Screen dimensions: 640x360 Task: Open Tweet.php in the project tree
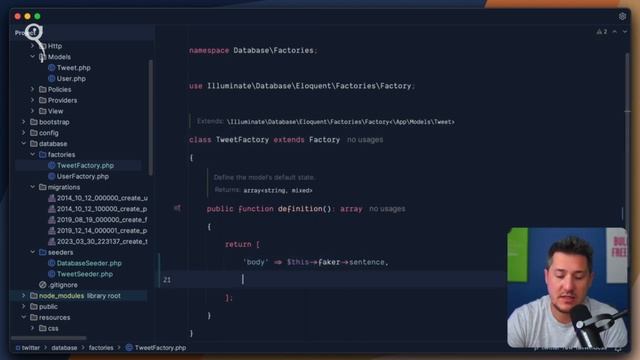[x=73, y=68]
